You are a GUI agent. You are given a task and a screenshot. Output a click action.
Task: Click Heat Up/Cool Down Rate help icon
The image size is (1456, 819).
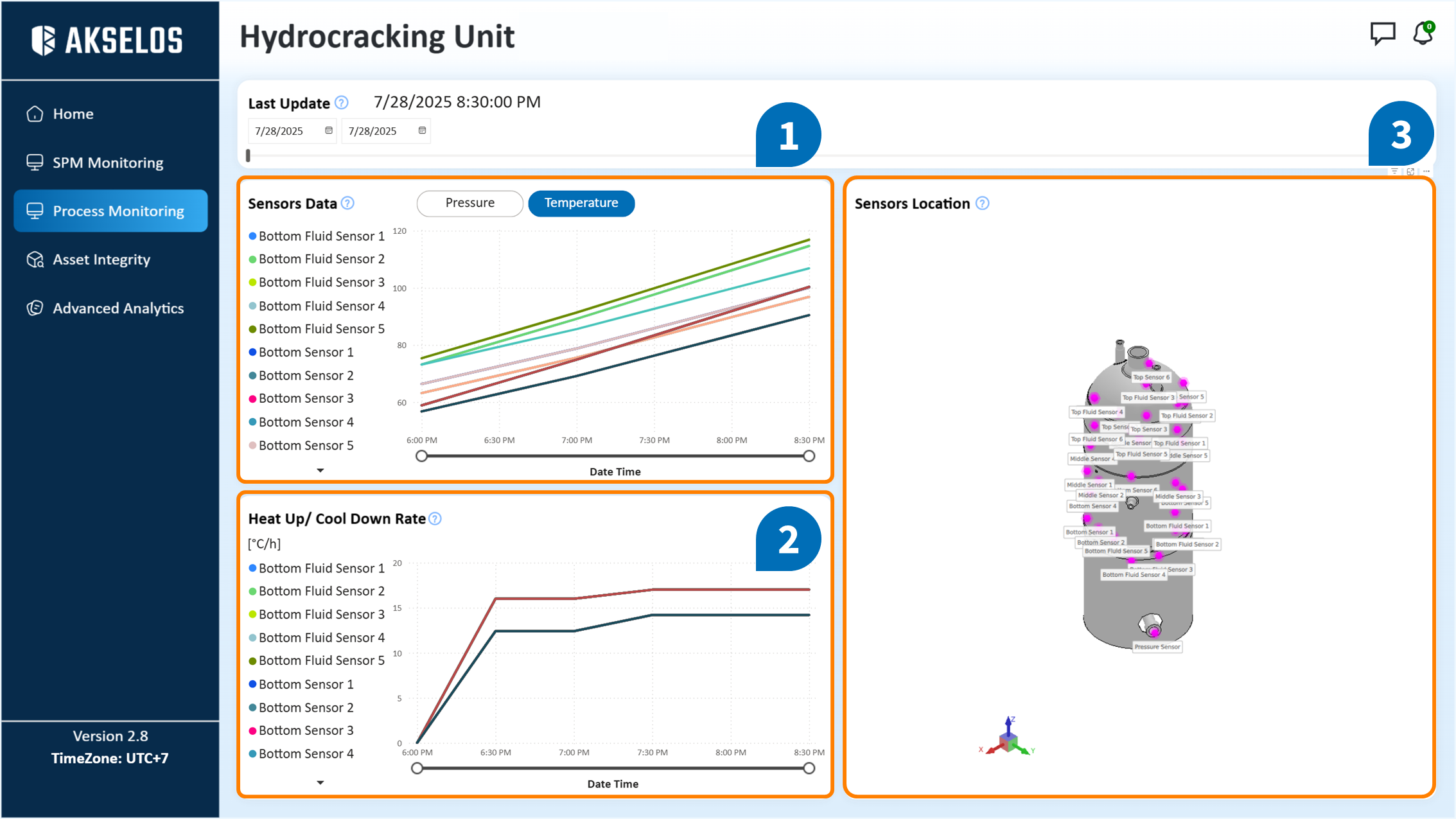pos(435,519)
